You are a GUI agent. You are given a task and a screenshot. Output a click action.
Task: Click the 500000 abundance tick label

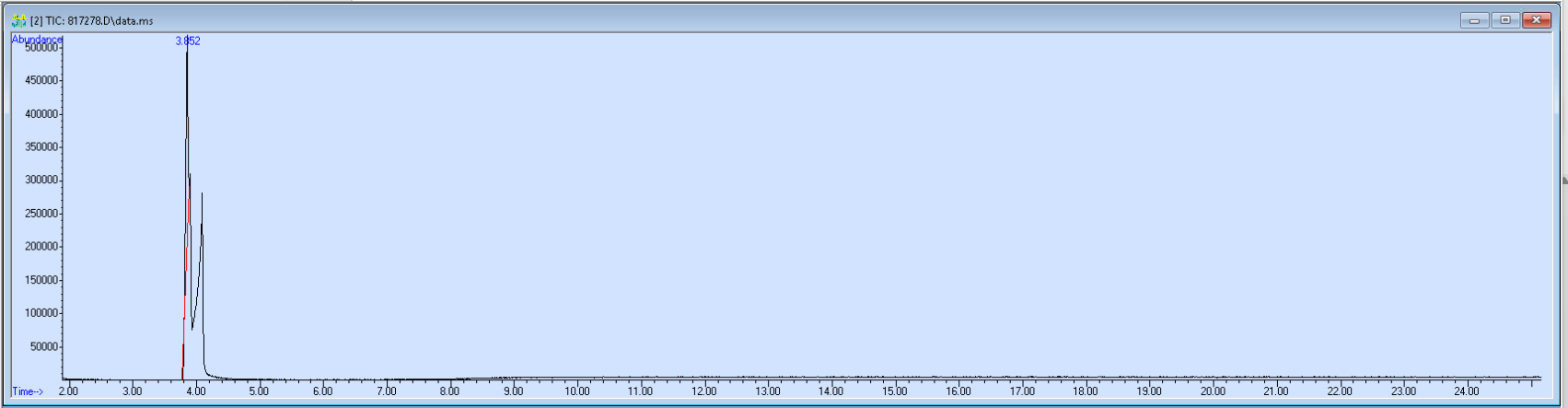42,48
